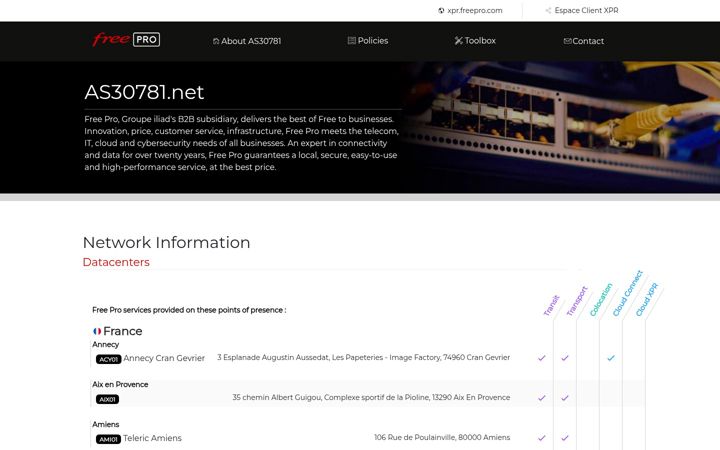720x450 pixels.
Task: Click the Transit column header
Action: click(x=551, y=305)
